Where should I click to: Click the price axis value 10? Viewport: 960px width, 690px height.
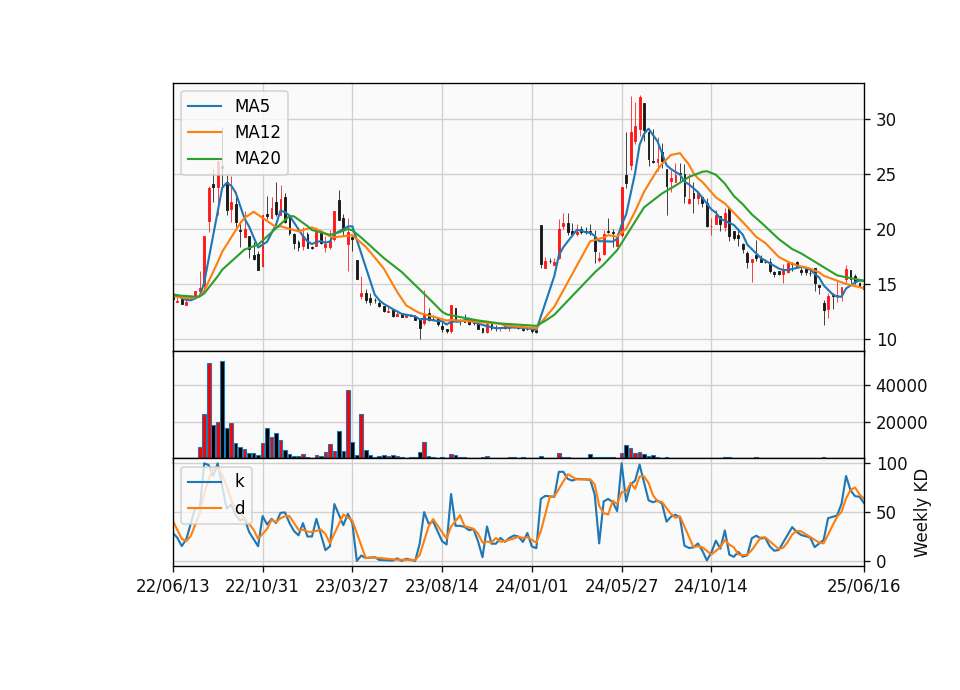886,340
